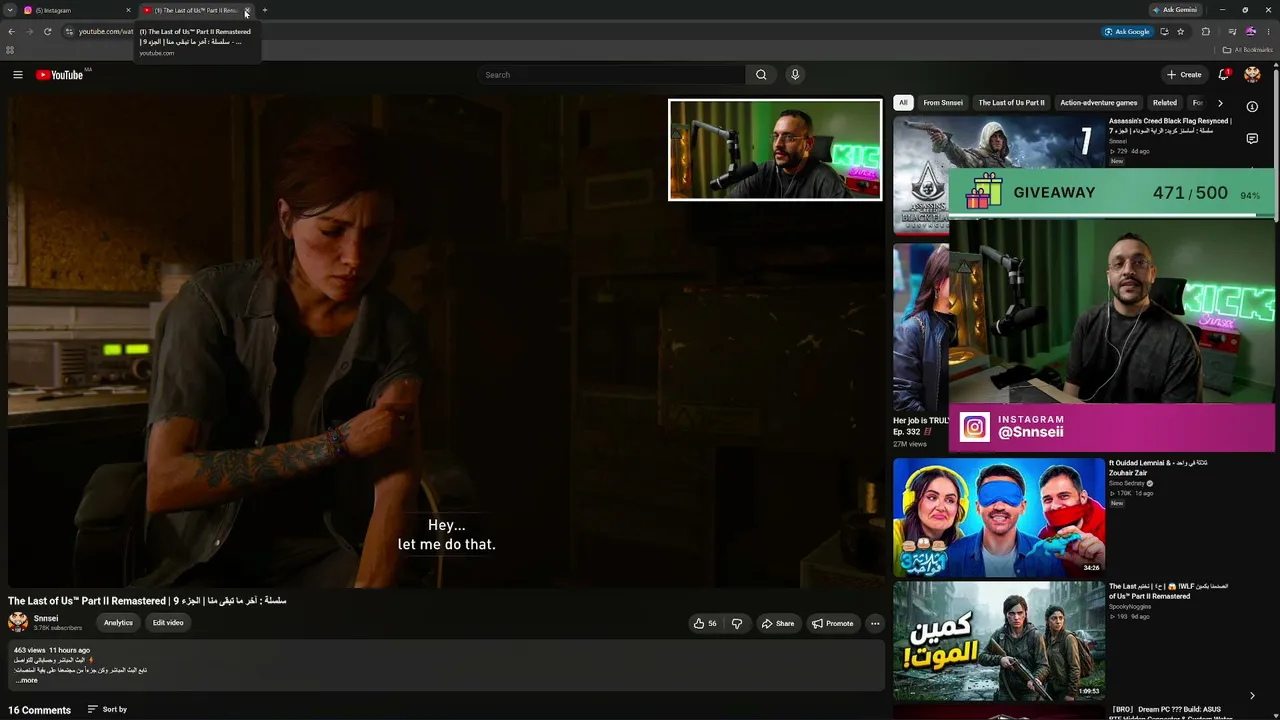The image size is (1280, 720).
Task: Click the Analytics button
Action: tap(118, 623)
